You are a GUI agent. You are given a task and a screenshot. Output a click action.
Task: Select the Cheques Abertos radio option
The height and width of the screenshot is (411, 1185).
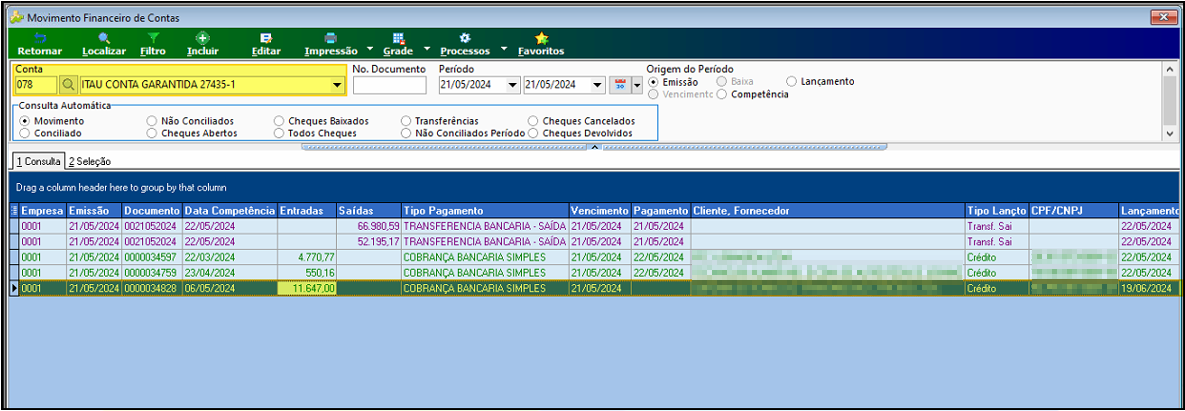(x=152, y=133)
